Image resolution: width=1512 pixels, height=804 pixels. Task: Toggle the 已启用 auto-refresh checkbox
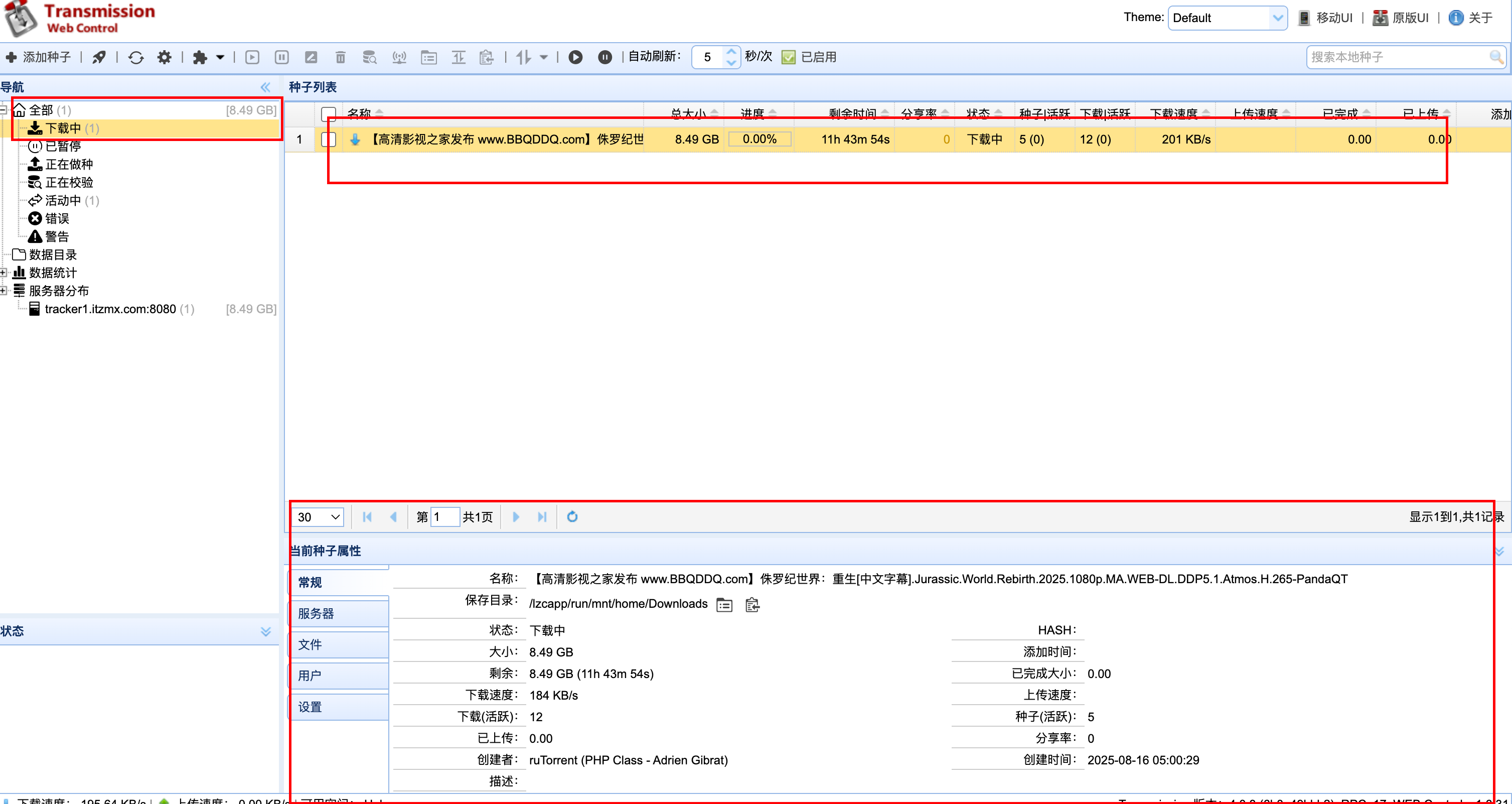(x=789, y=57)
